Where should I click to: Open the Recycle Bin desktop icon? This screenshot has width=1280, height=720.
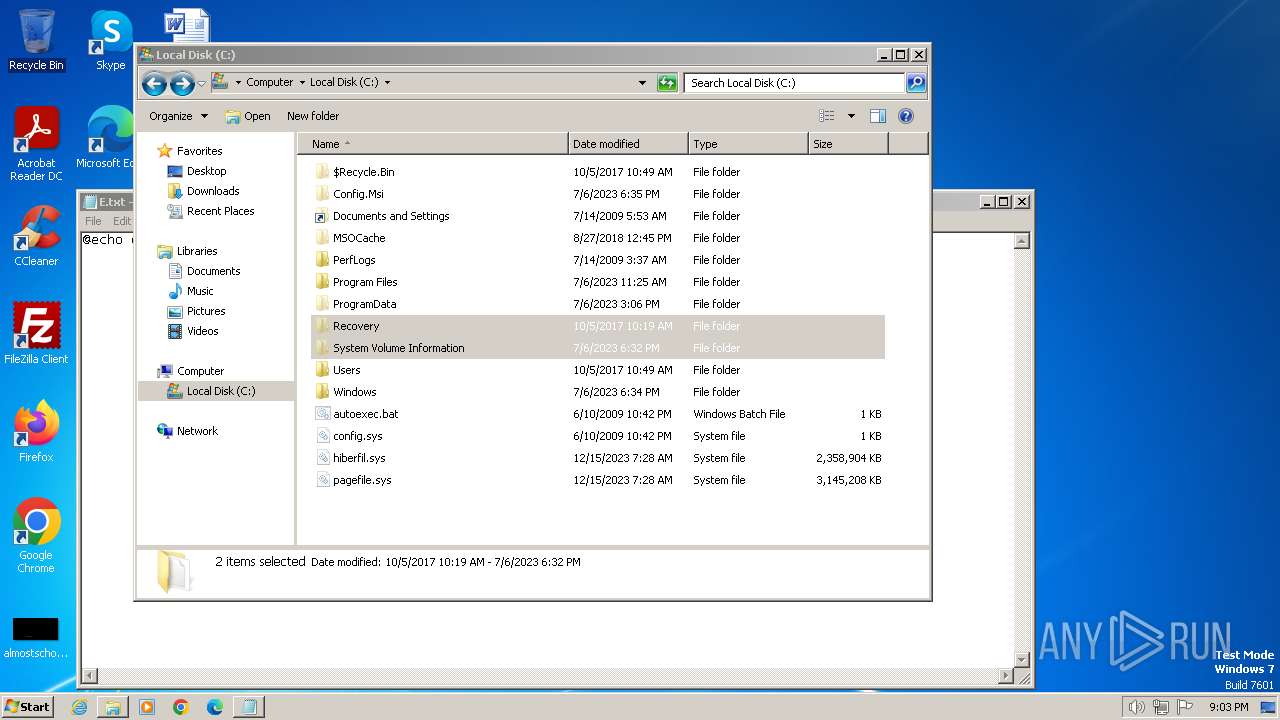coord(36,40)
